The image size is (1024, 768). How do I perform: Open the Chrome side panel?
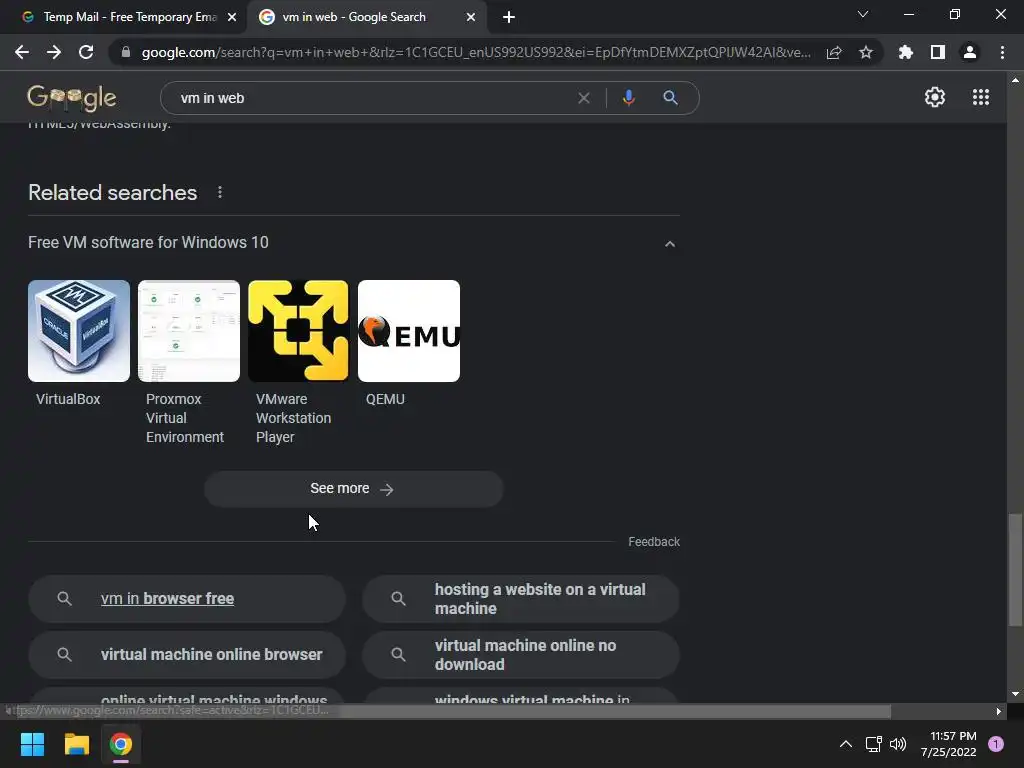click(937, 52)
